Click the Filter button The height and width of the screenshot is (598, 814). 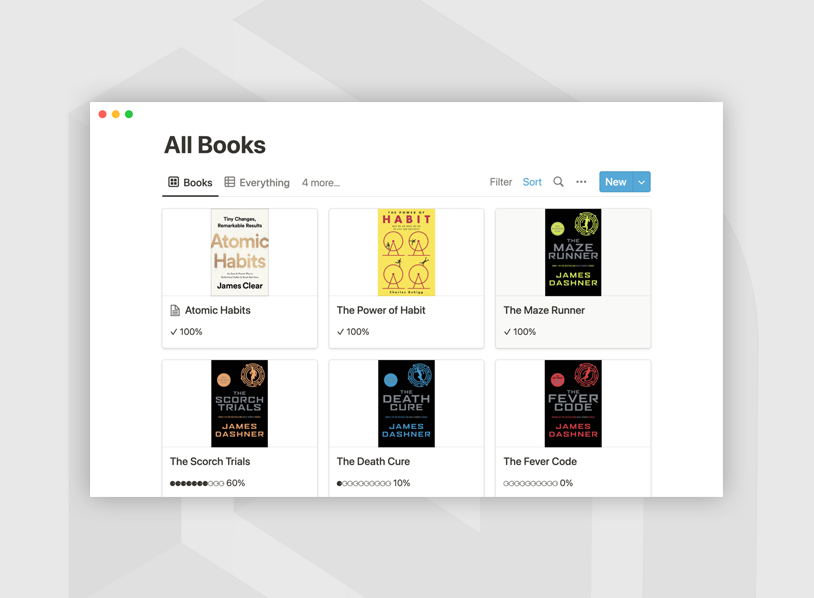tap(500, 182)
